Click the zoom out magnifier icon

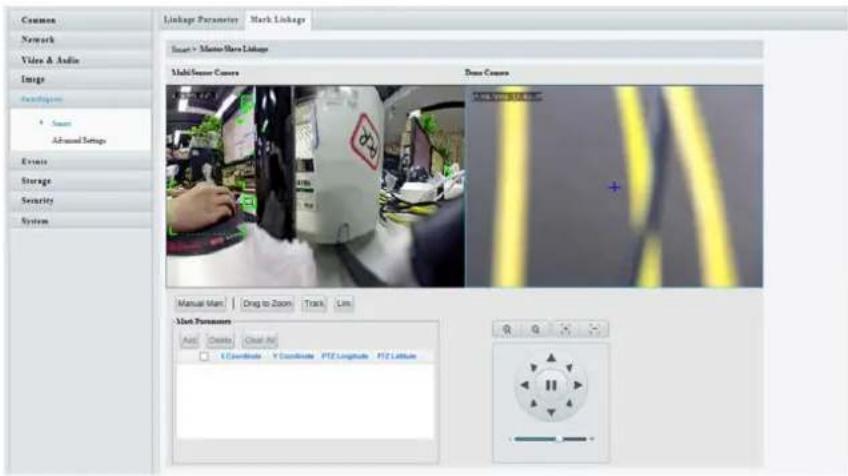pyautogui.click(x=536, y=329)
